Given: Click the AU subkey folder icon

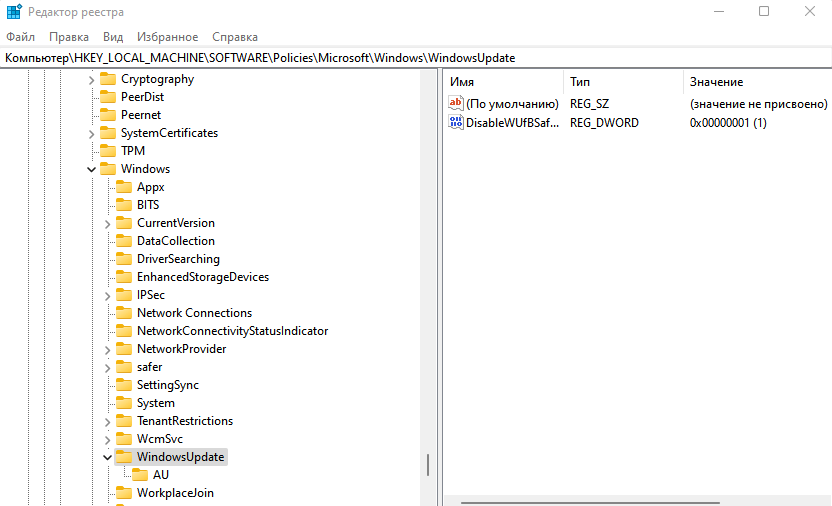Looking at the screenshot, I should click(140, 475).
